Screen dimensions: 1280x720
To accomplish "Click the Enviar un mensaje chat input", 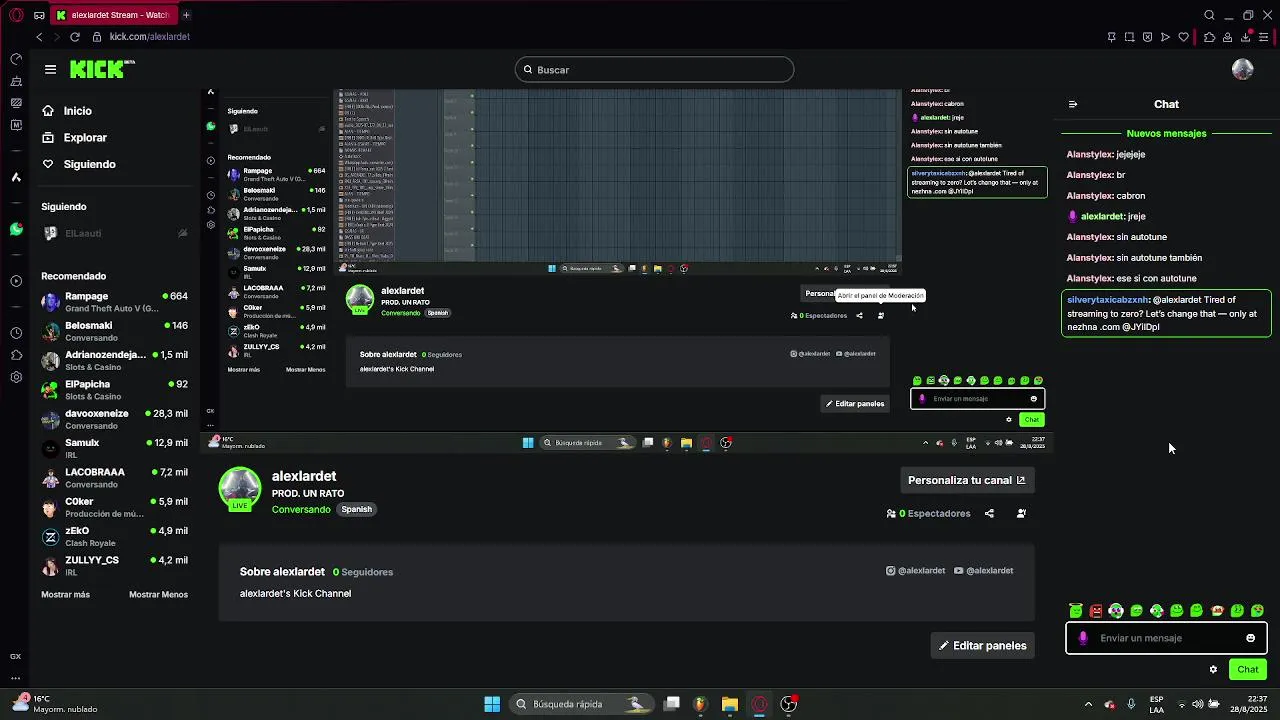I will tap(1166, 638).
